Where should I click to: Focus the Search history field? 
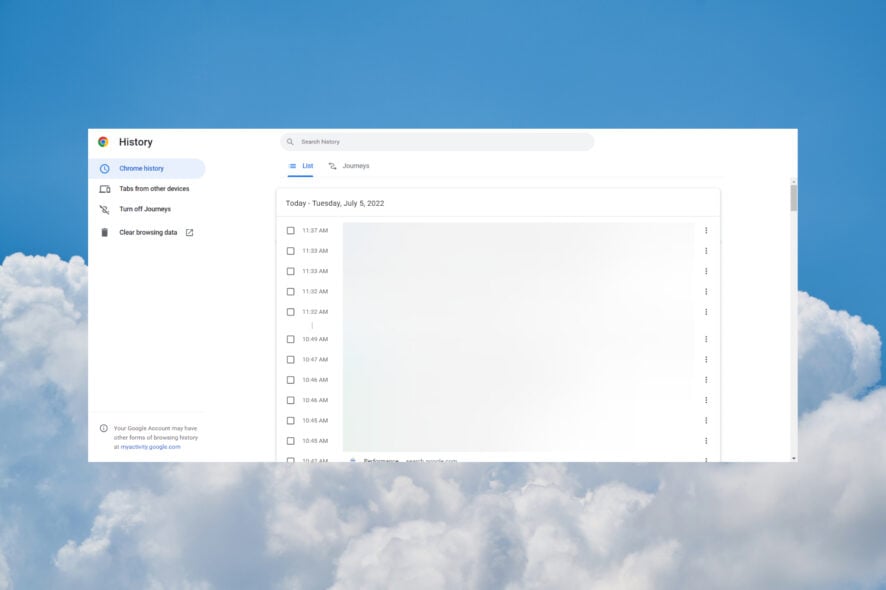(437, 142)
